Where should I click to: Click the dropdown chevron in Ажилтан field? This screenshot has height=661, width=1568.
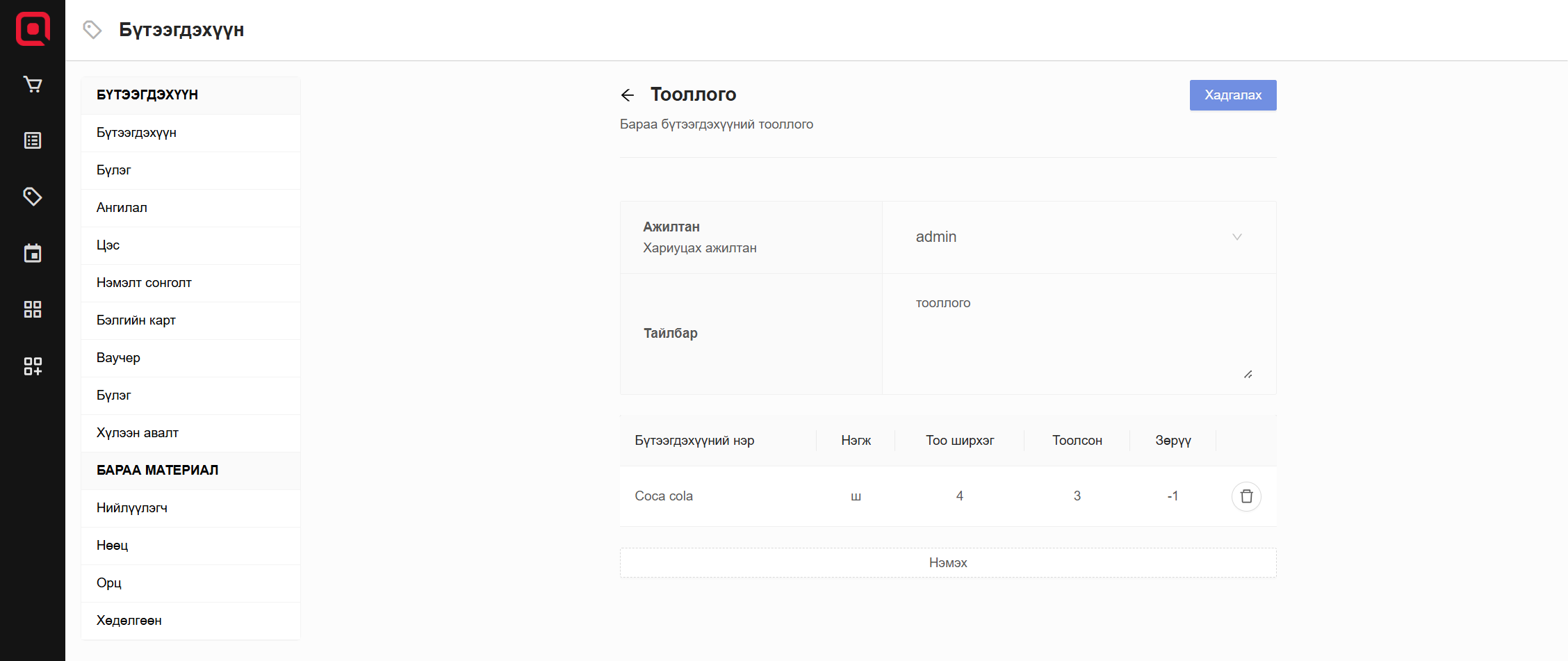tap(1237, 237)
